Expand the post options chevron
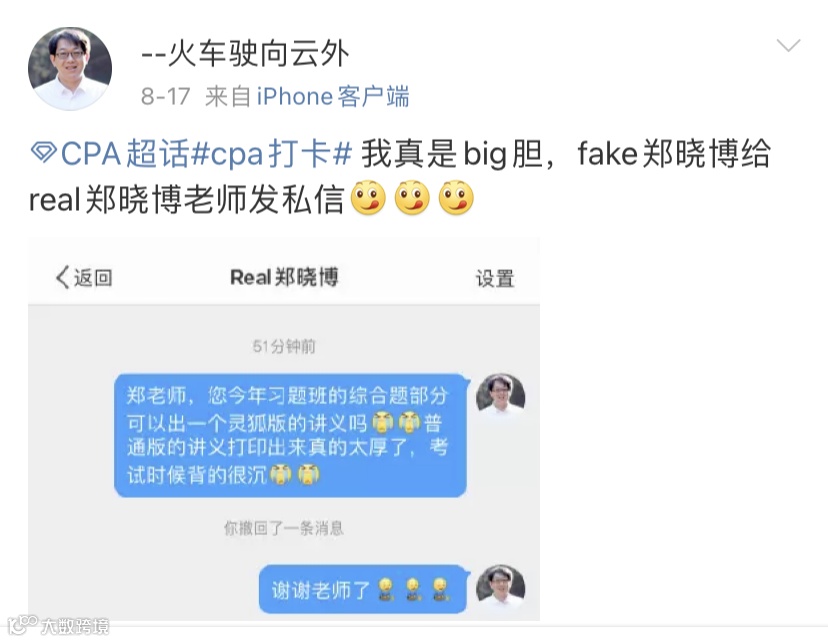828x642 pixels. point(788,45)
